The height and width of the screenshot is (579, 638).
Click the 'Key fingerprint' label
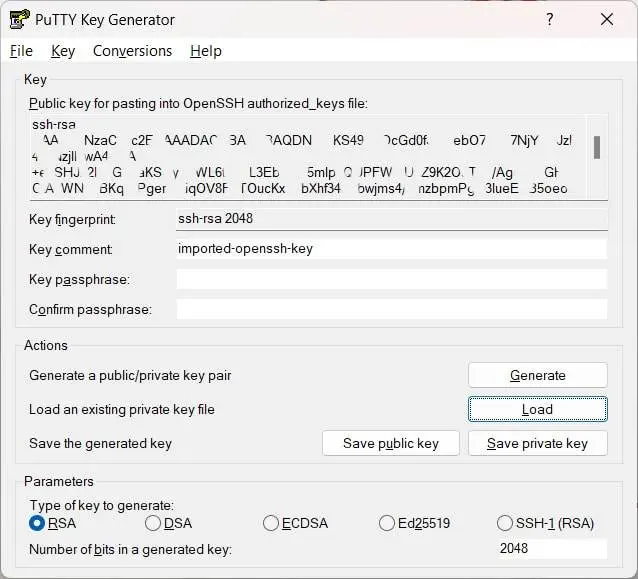(x=72, y=220)
